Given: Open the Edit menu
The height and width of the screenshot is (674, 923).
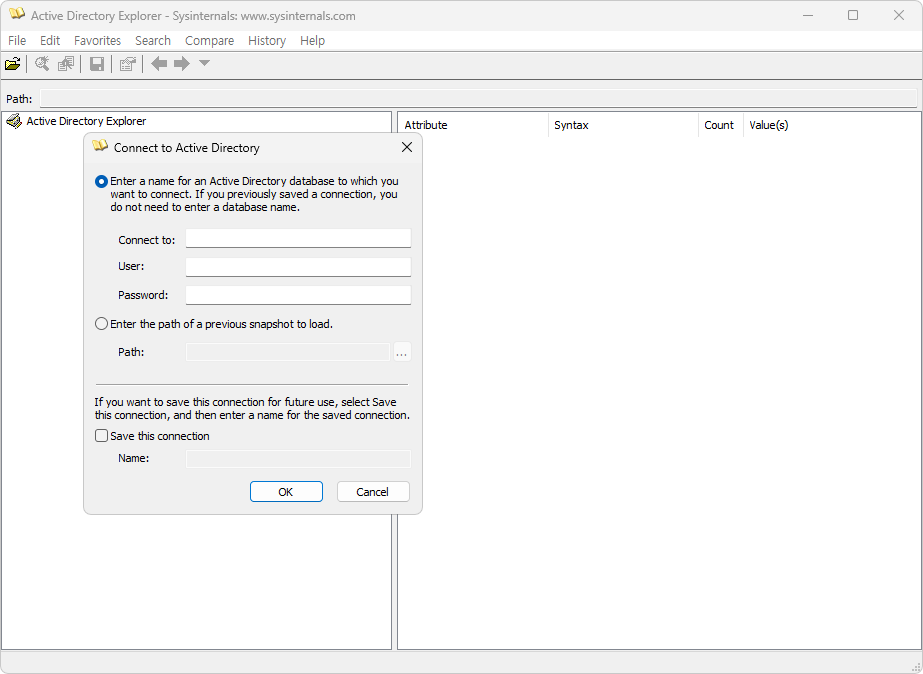Looking at the screenshot, I should click(50, 41).
